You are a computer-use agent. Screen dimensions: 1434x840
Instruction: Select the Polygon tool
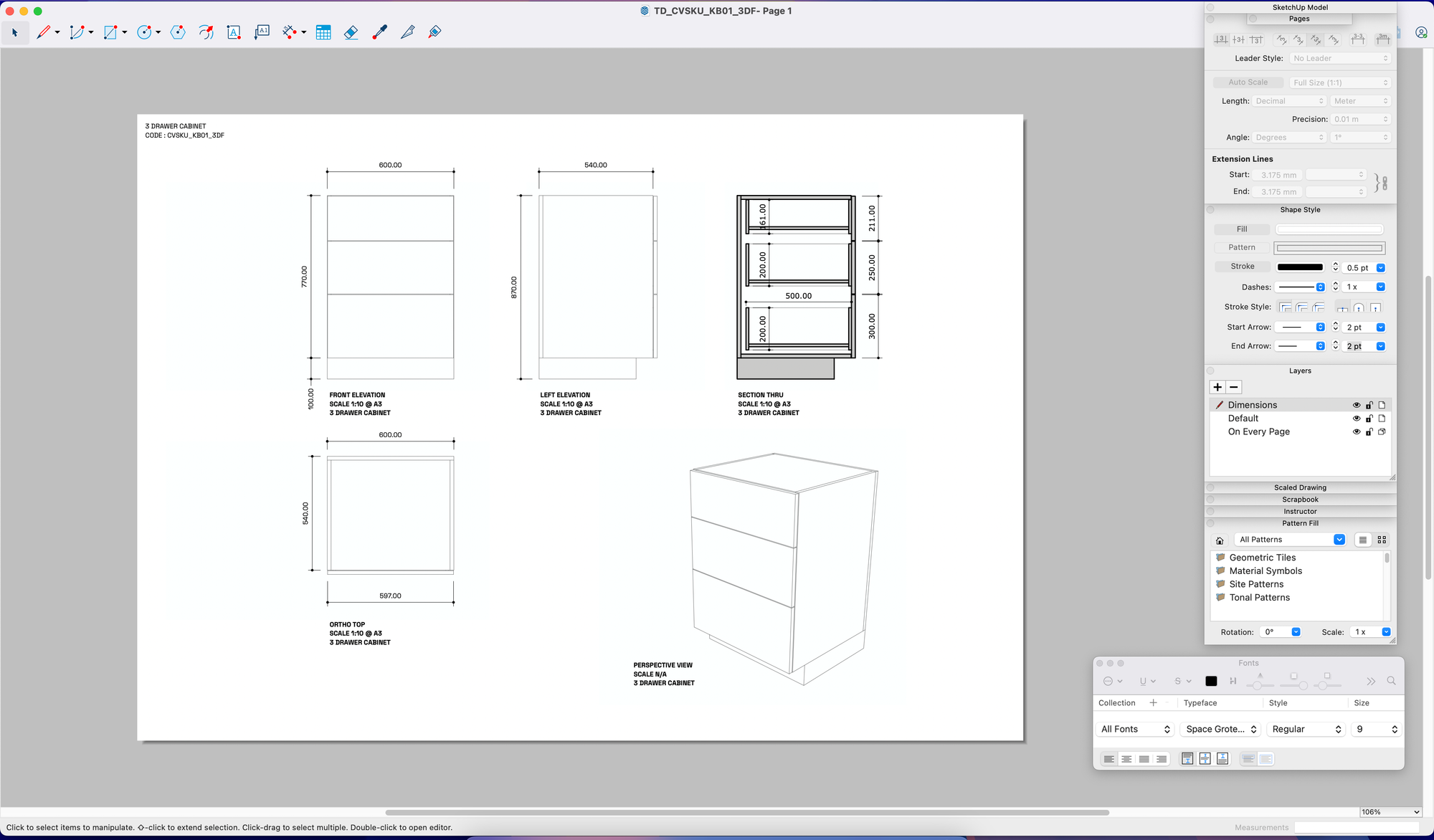tap(178, 32)
